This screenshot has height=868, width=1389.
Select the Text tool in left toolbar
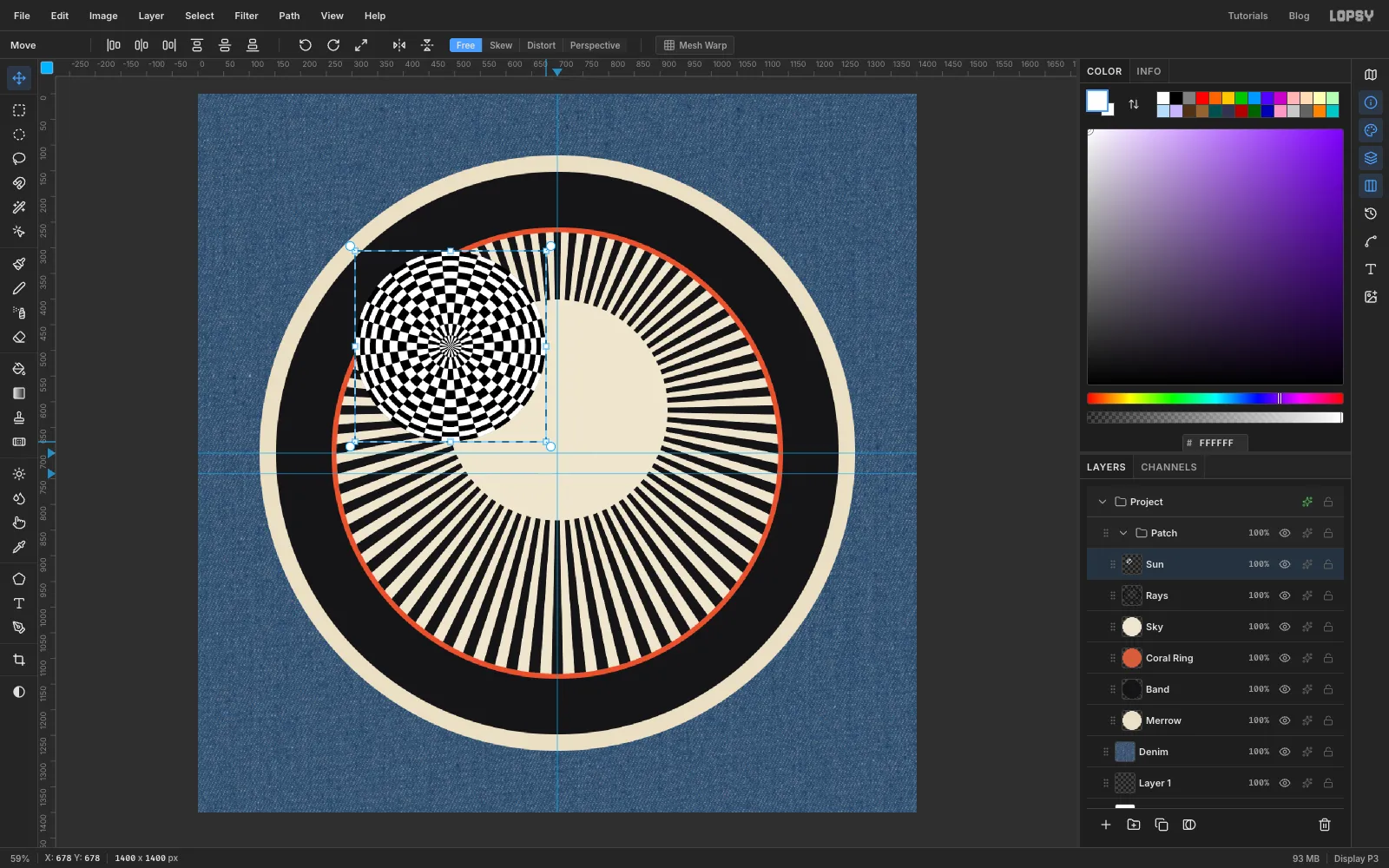(x=19, y=603)
